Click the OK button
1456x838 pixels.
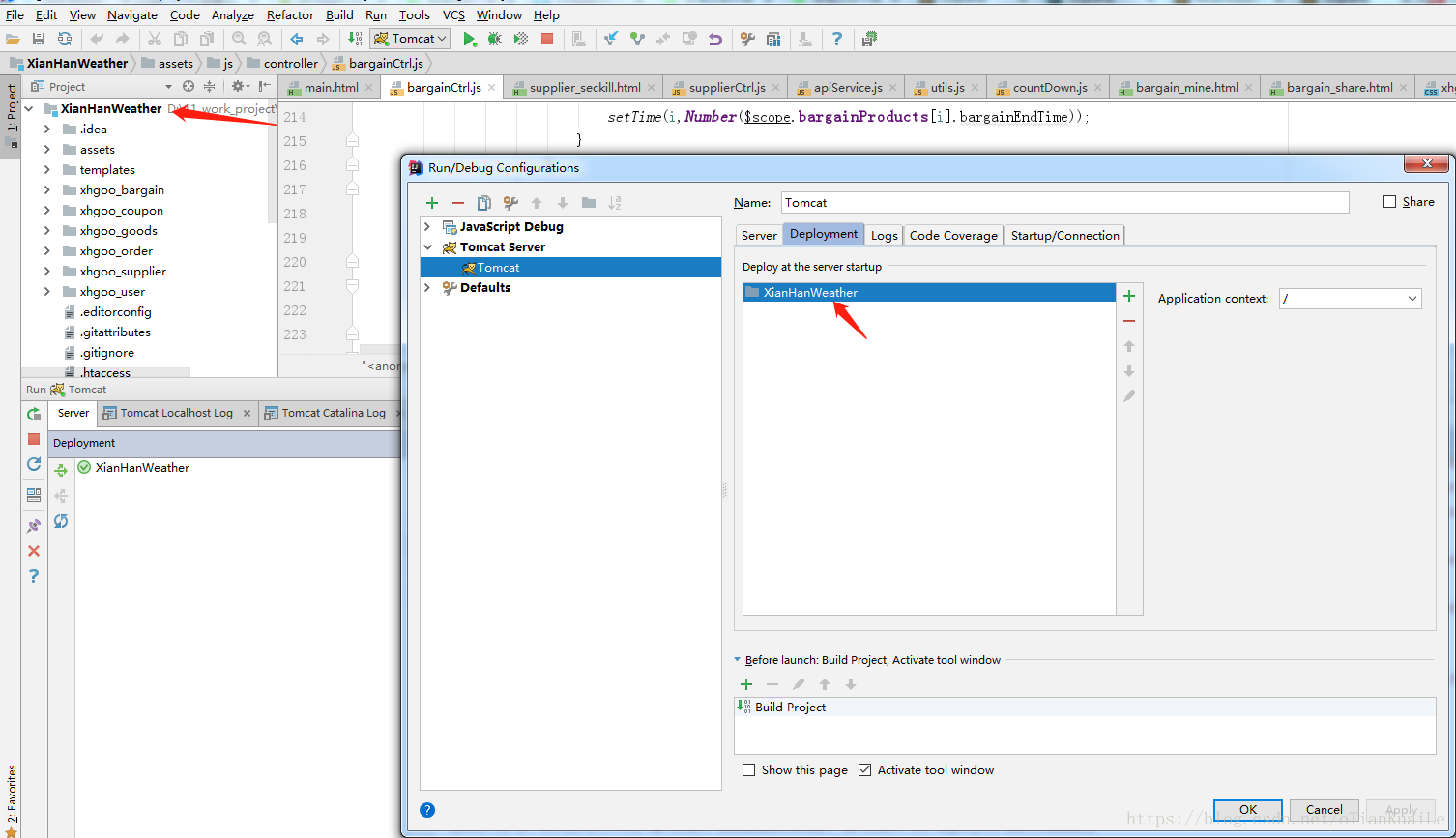(x=1248, y=810)
